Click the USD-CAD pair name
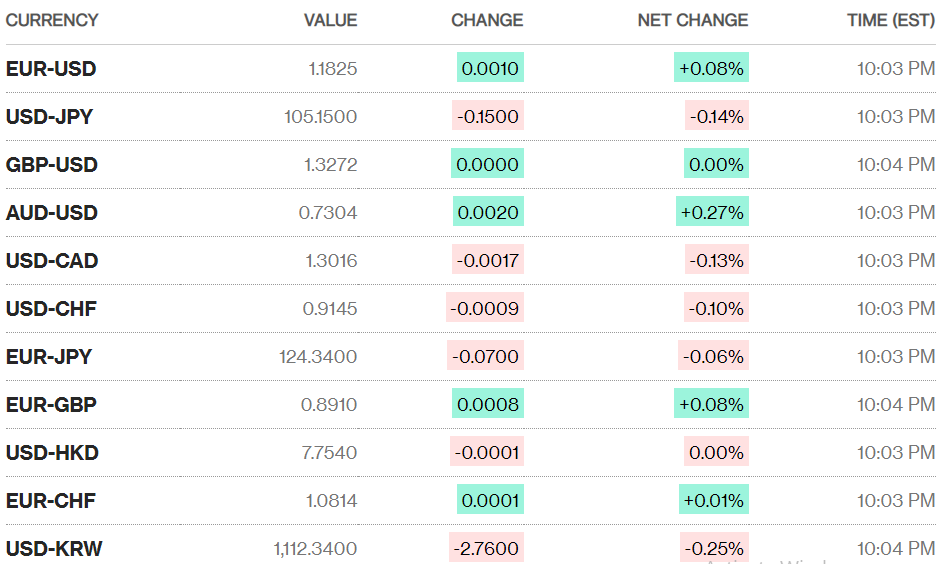Image resolution: width=944 pixels, height=564 pixels. click(x=52, y=261)
